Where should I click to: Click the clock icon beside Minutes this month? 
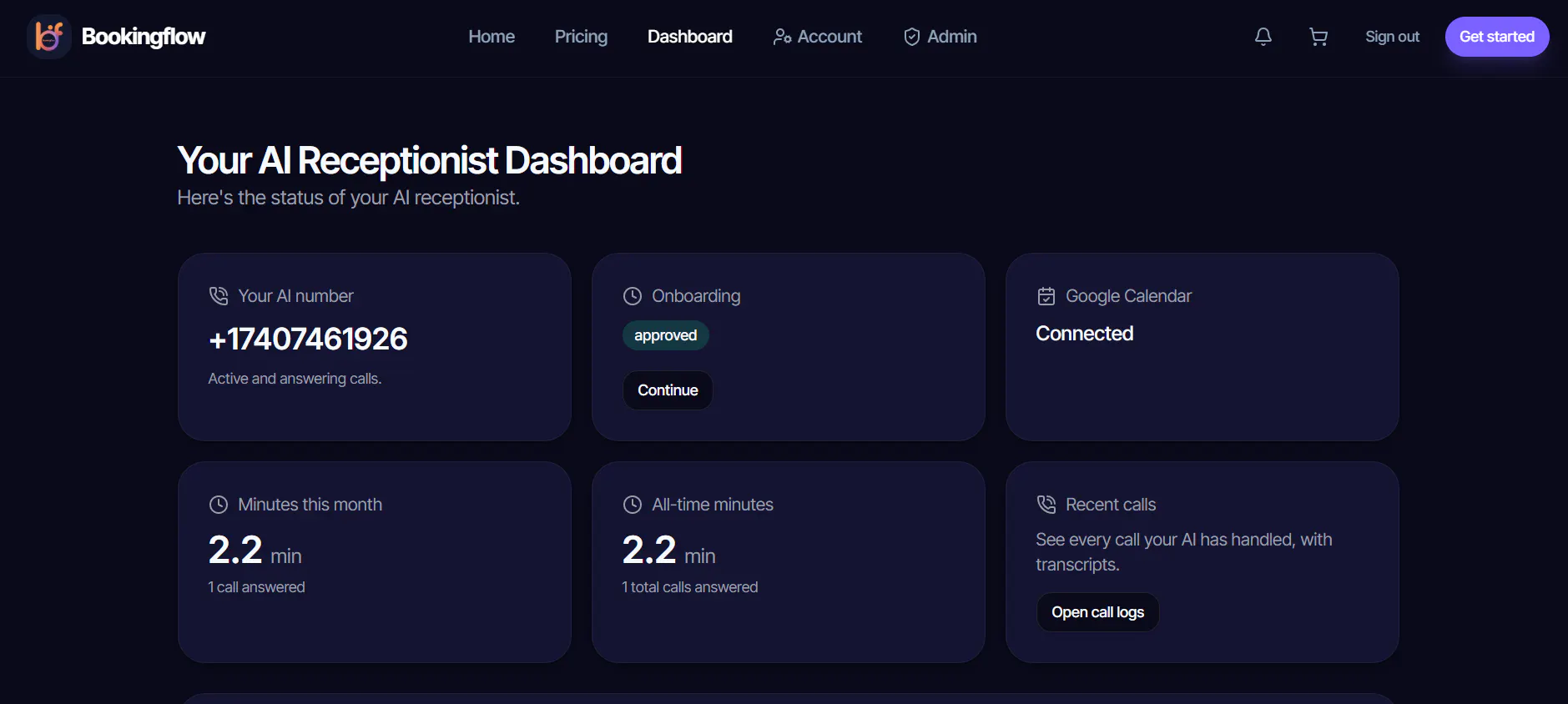[x=219, y=505]
